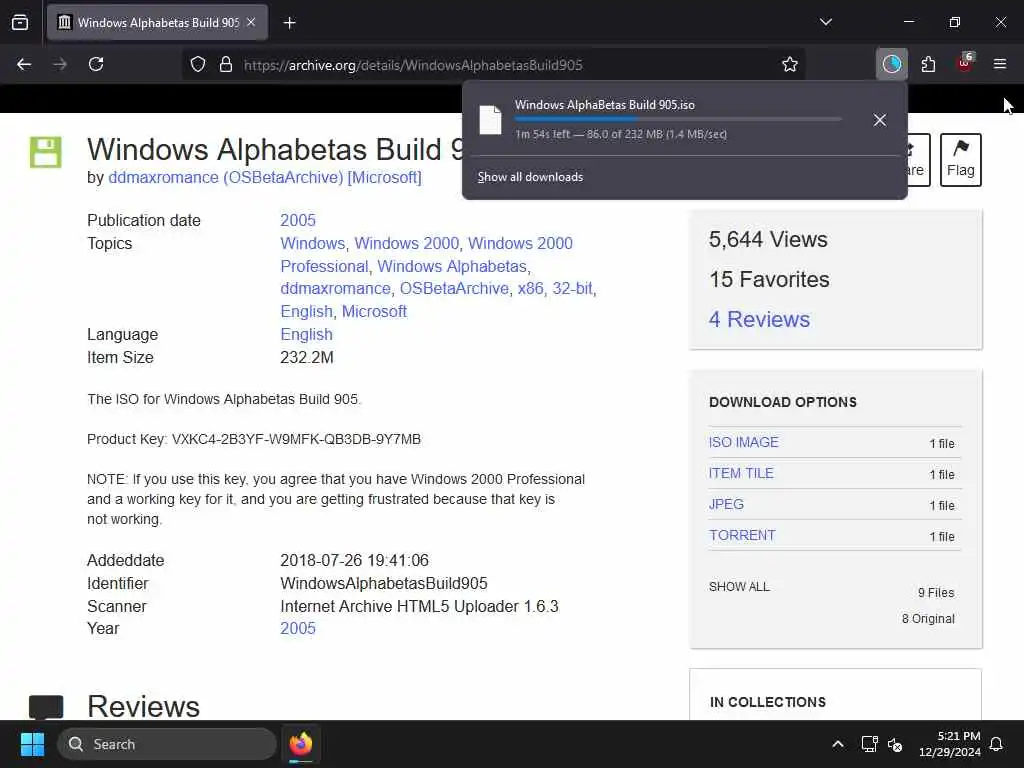Open the network status tray icon
This screenshot has width=1024, height=768.
pos(869,744)
